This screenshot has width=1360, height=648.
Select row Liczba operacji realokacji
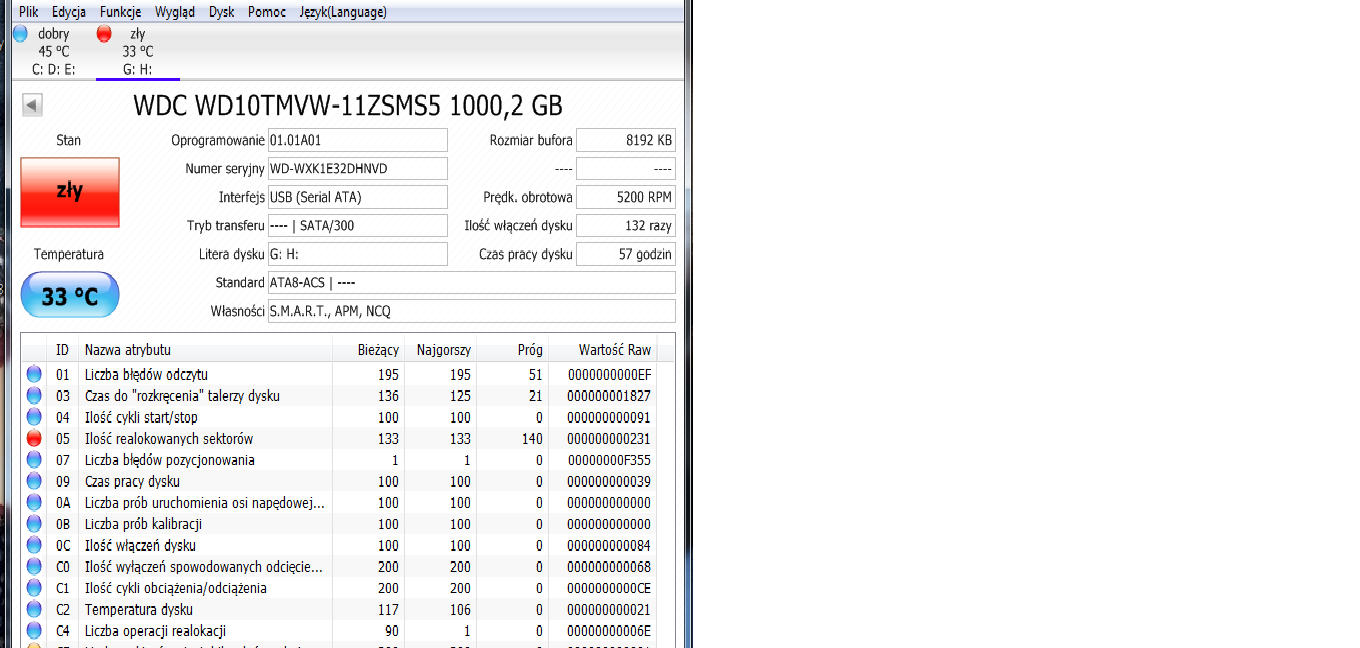[x=339, y=631]
